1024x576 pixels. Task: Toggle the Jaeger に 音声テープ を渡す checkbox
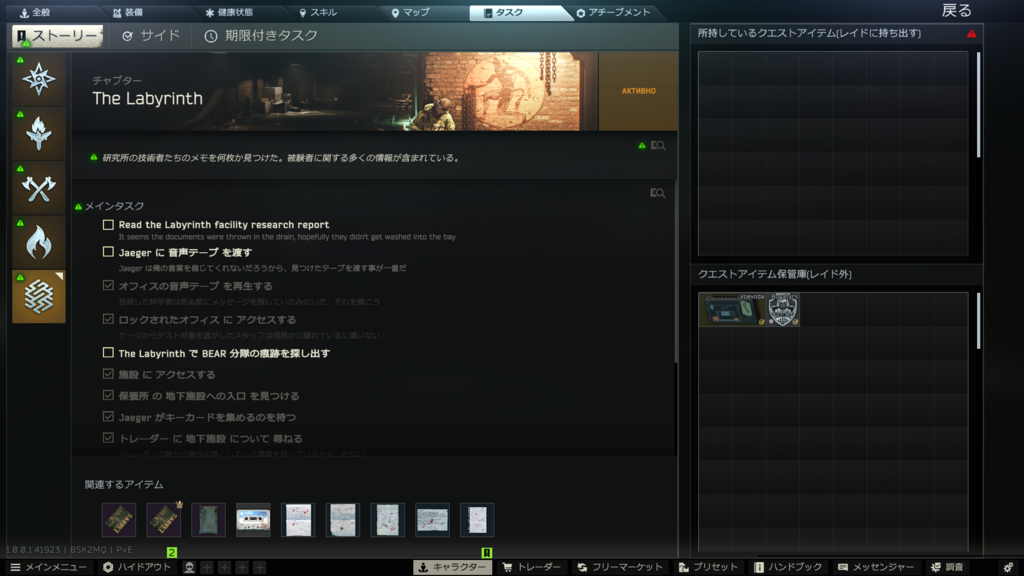108,253
